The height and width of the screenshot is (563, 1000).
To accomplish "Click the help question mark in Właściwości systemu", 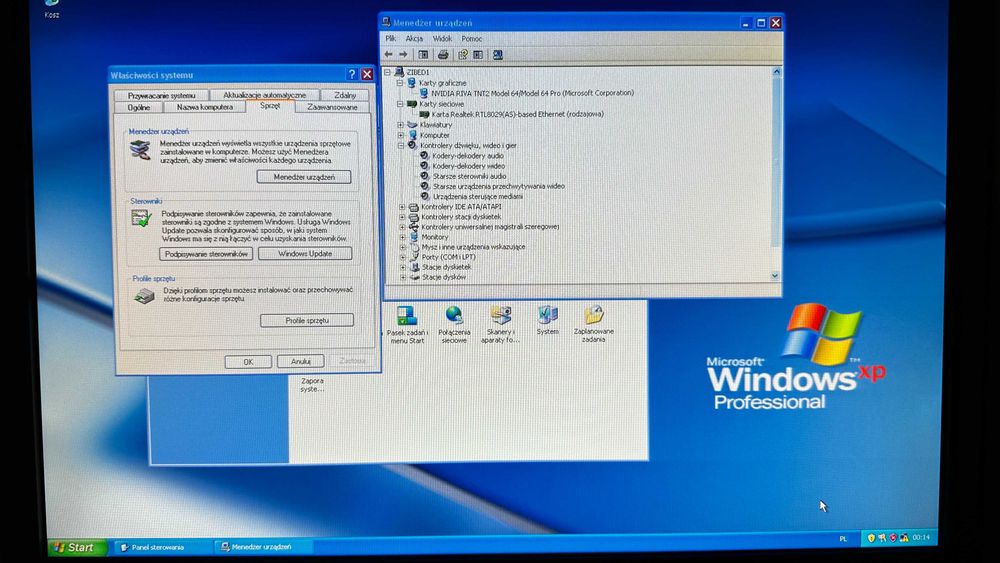I will (351, 75).
